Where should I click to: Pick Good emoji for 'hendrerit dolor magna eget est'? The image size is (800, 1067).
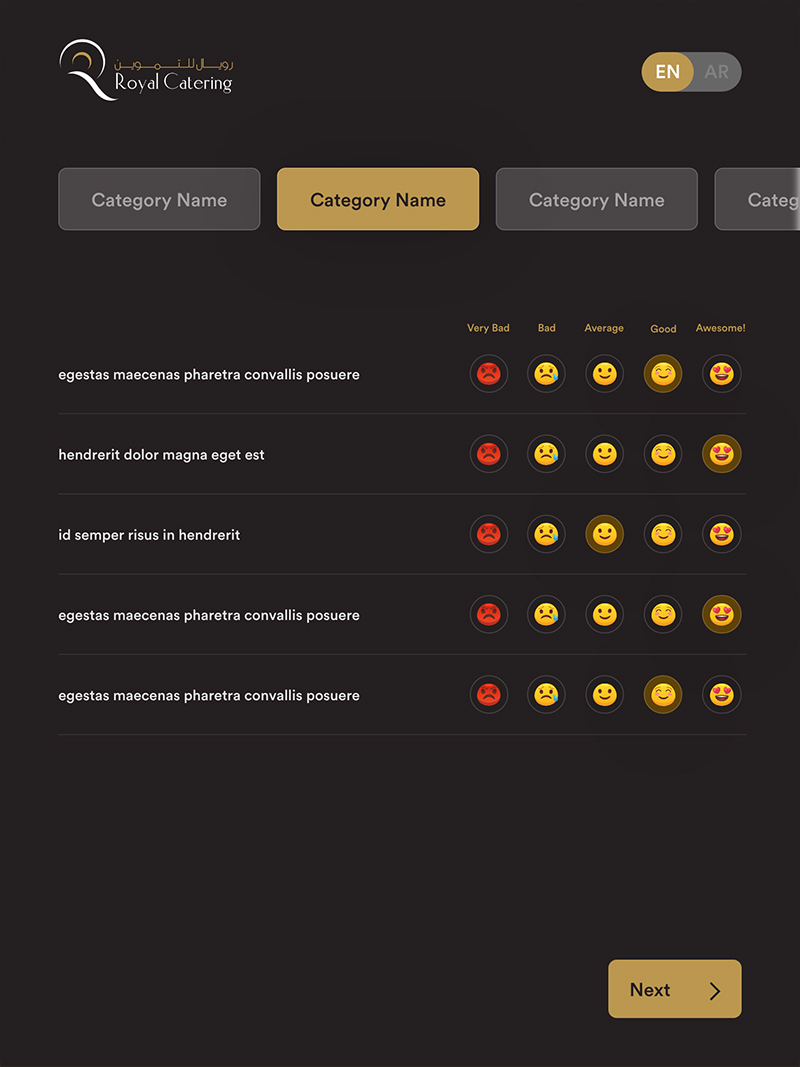pyautogui.click(x=663, y=454)
